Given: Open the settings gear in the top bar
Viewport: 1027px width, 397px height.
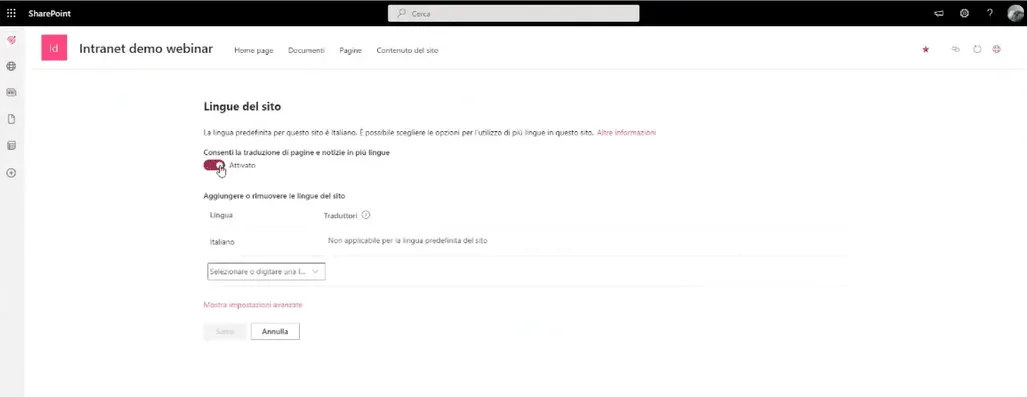Looking at the screenshot, I should [964, 13].
